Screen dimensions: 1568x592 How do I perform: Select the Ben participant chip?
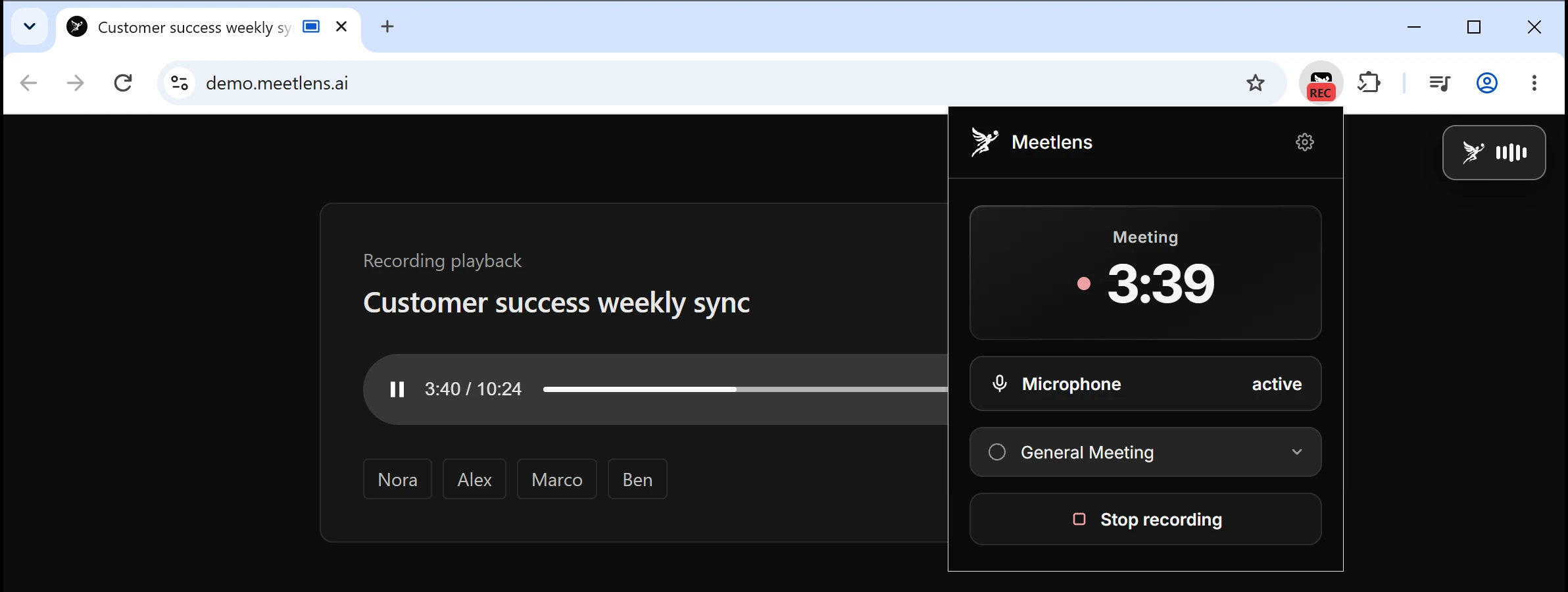coord(637,480)
